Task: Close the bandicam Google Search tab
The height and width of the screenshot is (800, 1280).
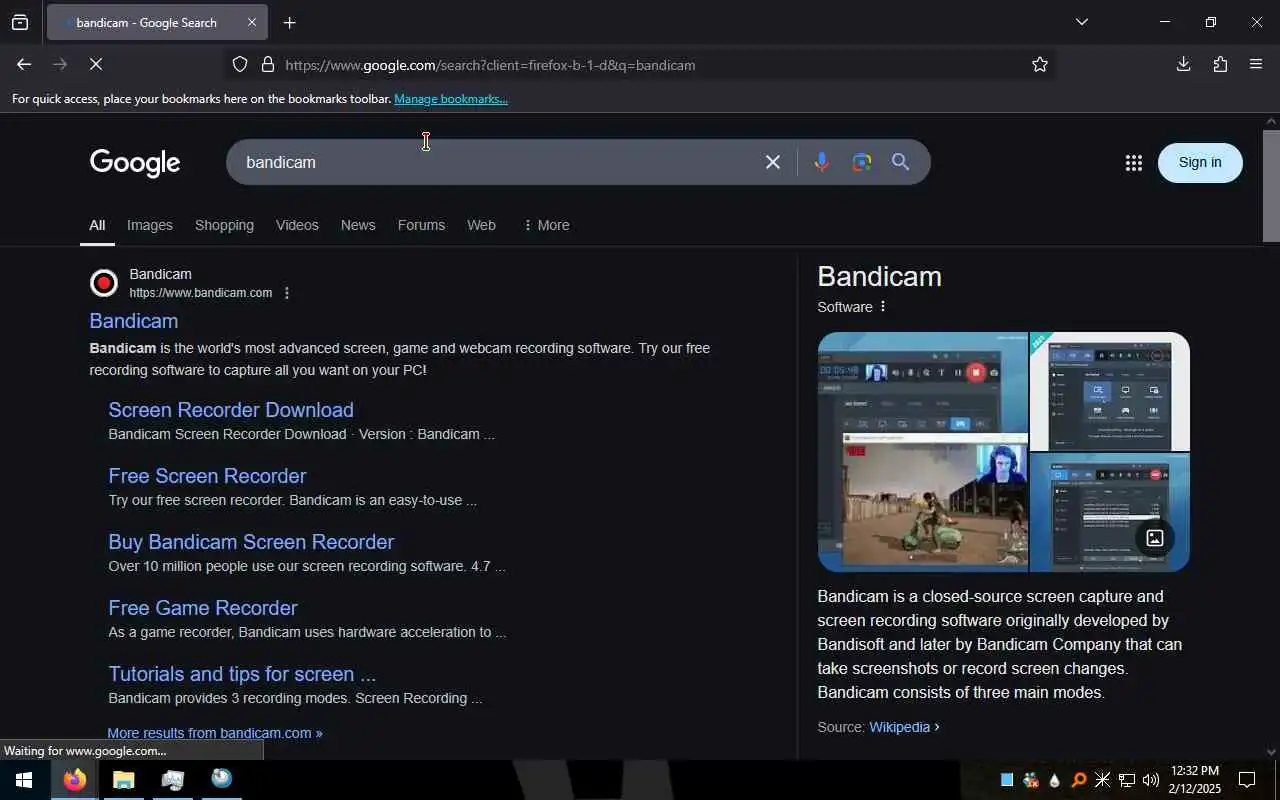Action: coord(251,22)
